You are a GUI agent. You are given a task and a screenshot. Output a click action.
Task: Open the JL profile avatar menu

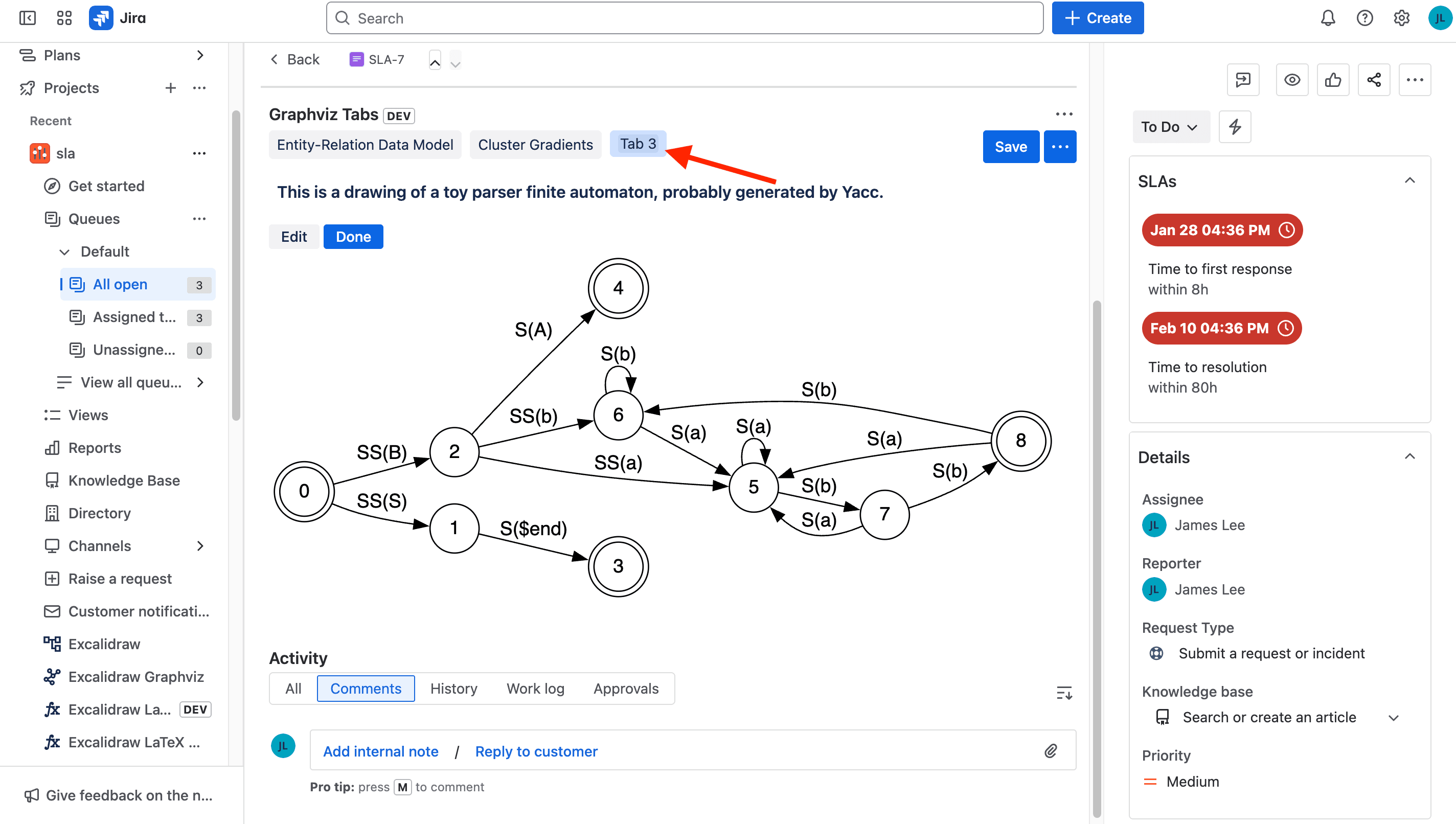click(x=1439, y=18)
